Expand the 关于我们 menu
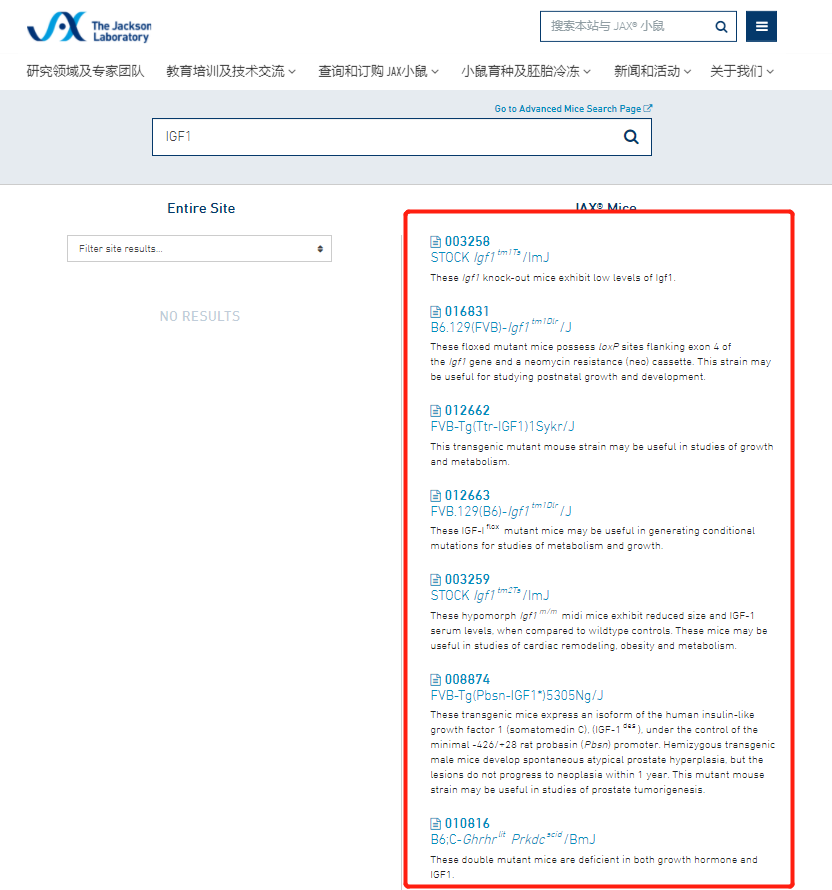This screenshot has height=890, width=832. 742,72
